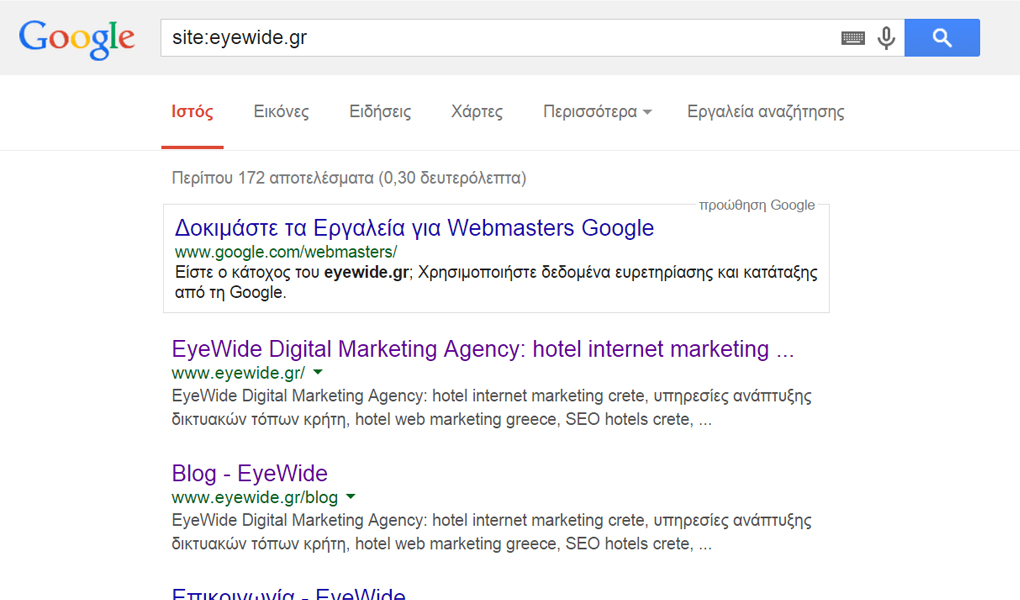
Task: Visit www.google.com/webmasters/ URL link
Action: 286,251
